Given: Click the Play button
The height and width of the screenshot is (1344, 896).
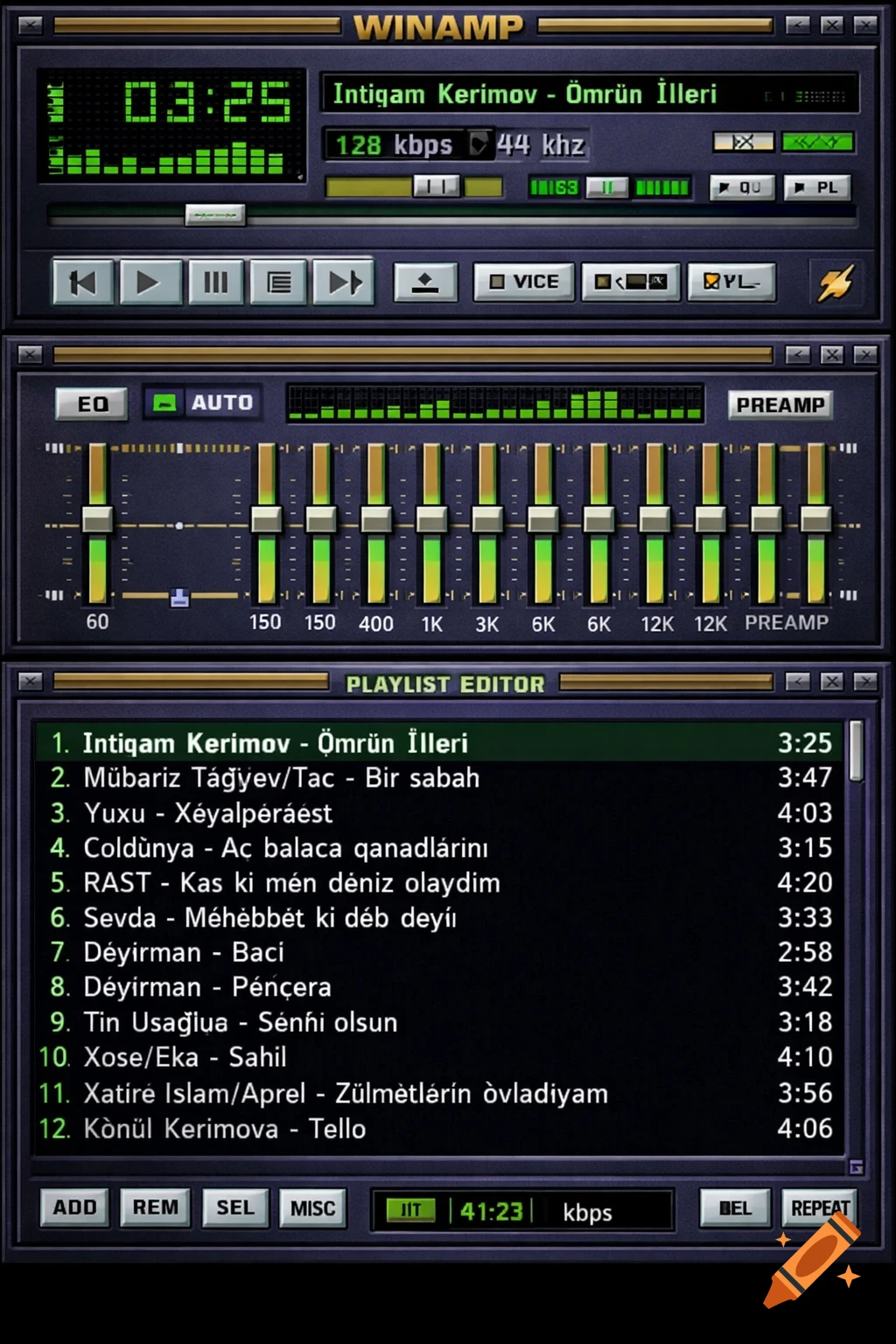Looking at the screenshot, I should 150,282.
